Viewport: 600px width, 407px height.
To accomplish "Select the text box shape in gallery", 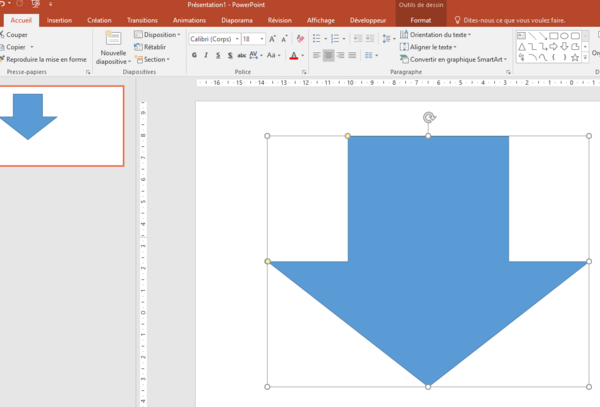I will pyautogui.click(x=521, y=36).
